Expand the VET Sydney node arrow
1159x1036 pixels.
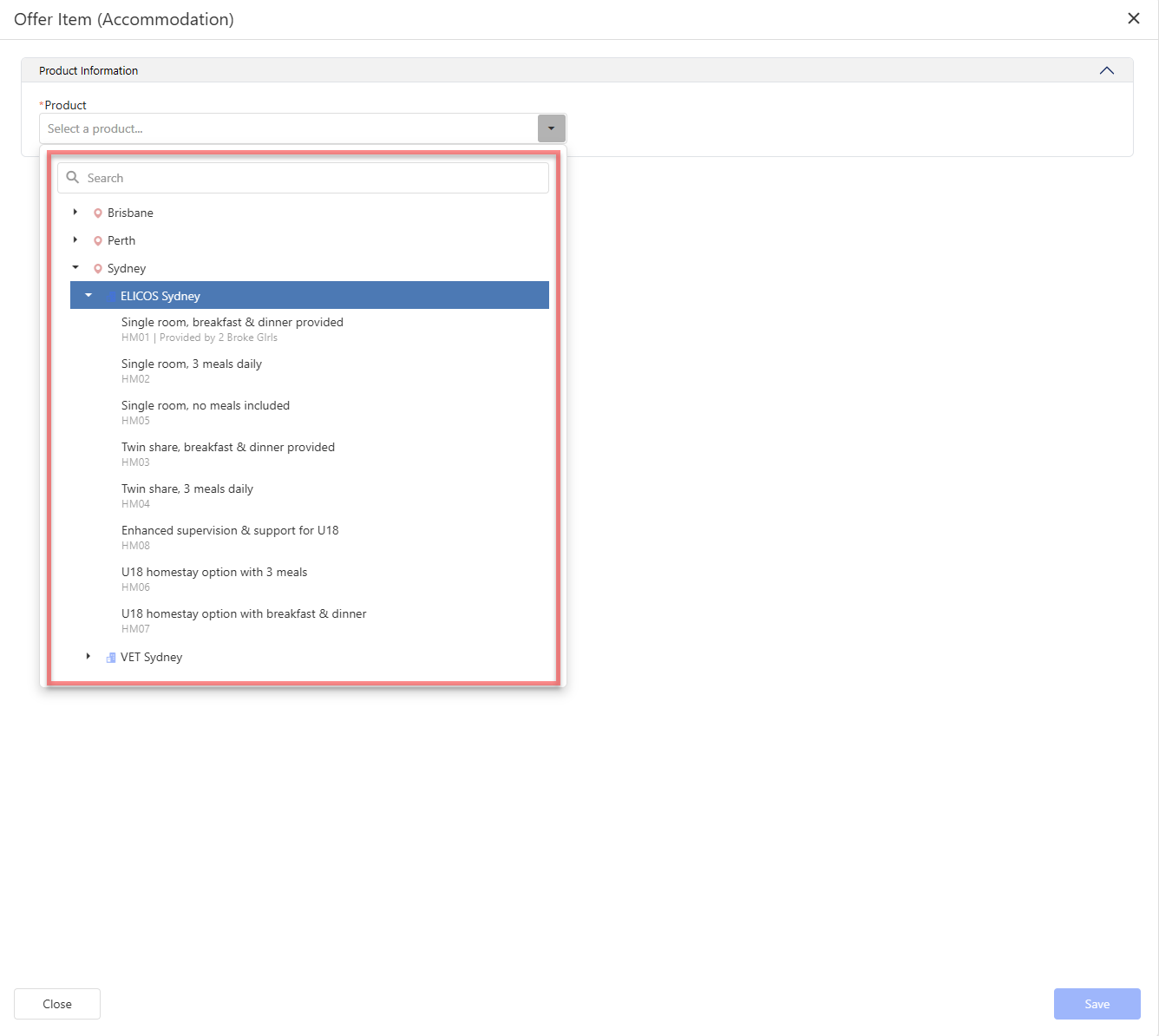pyautogui.click(x=88, y=657)
